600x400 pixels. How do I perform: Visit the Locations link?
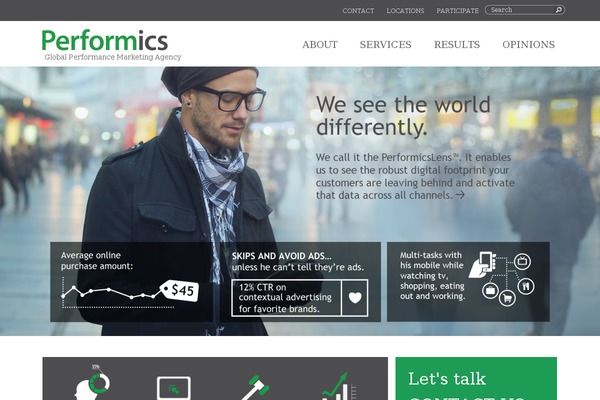pyautogui.click(x=405, y=11)
